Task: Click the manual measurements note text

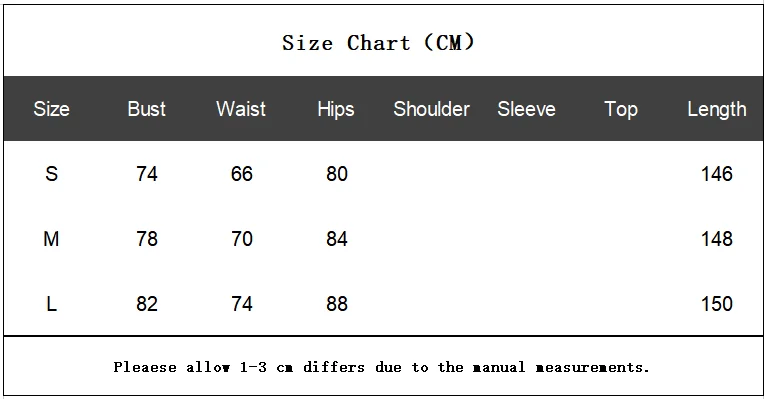Action: [x=382, y=367]
